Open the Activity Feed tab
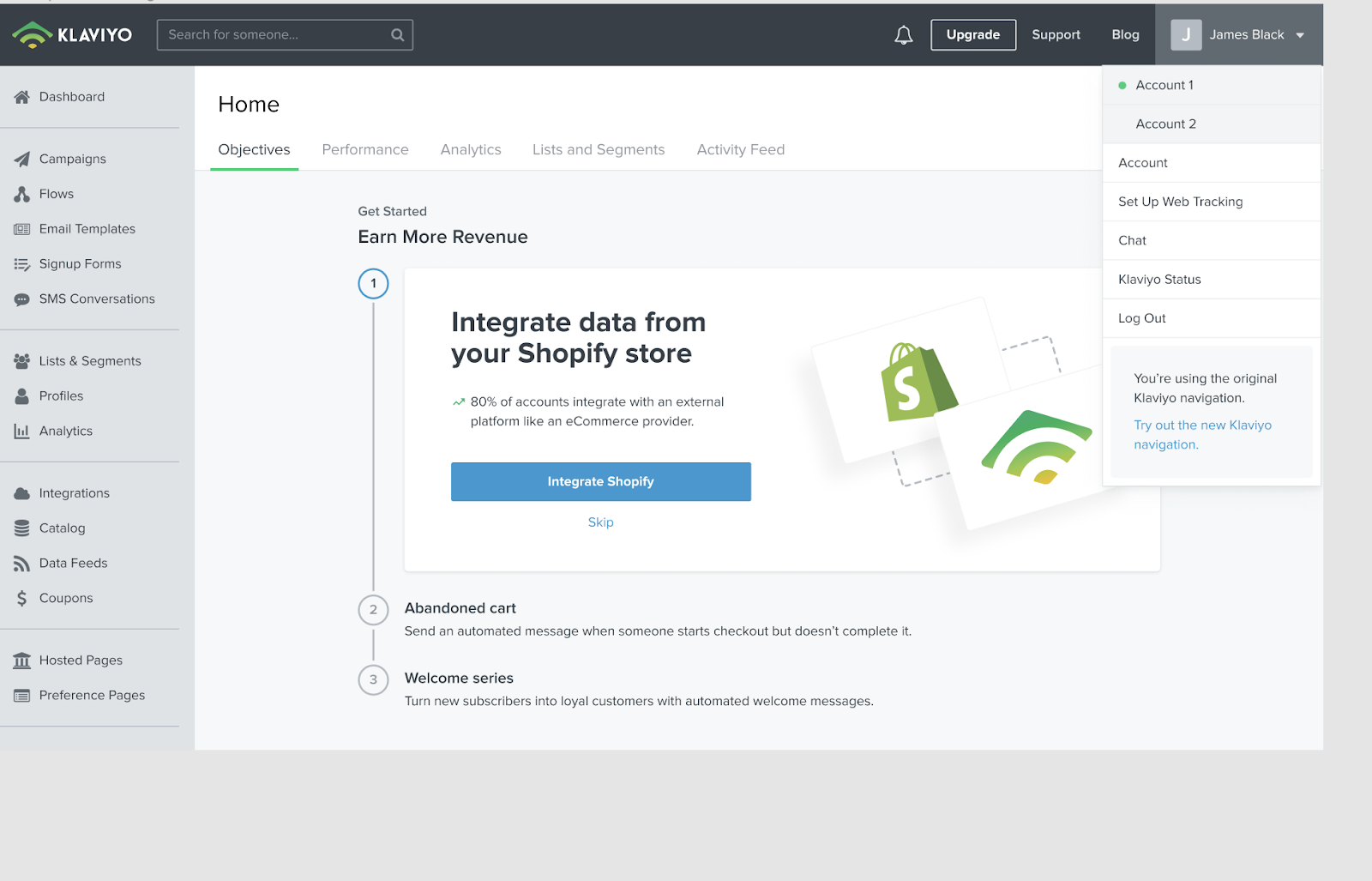1372x881 pixels. (x=741, y=149)
